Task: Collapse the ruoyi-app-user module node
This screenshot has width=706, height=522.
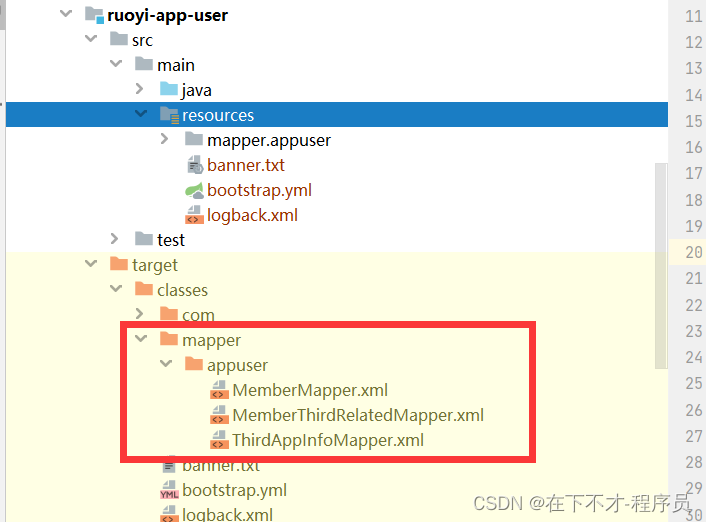Action: pos(66,14)
